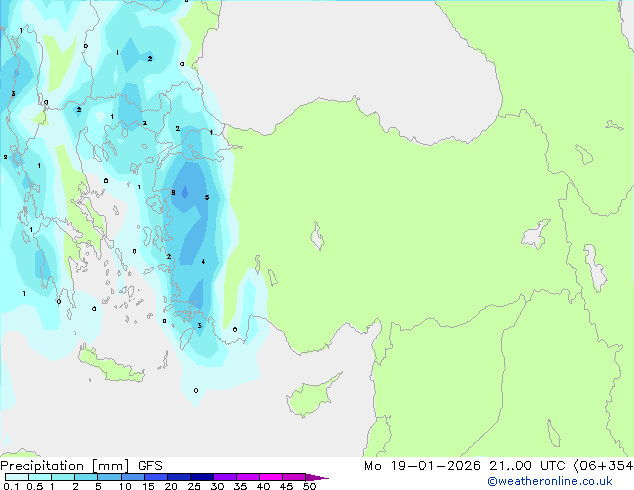The width and height of the screenshot is (634, 490).
Task: Select the 35–40 mm legend color box
Action: click(247, 477)
